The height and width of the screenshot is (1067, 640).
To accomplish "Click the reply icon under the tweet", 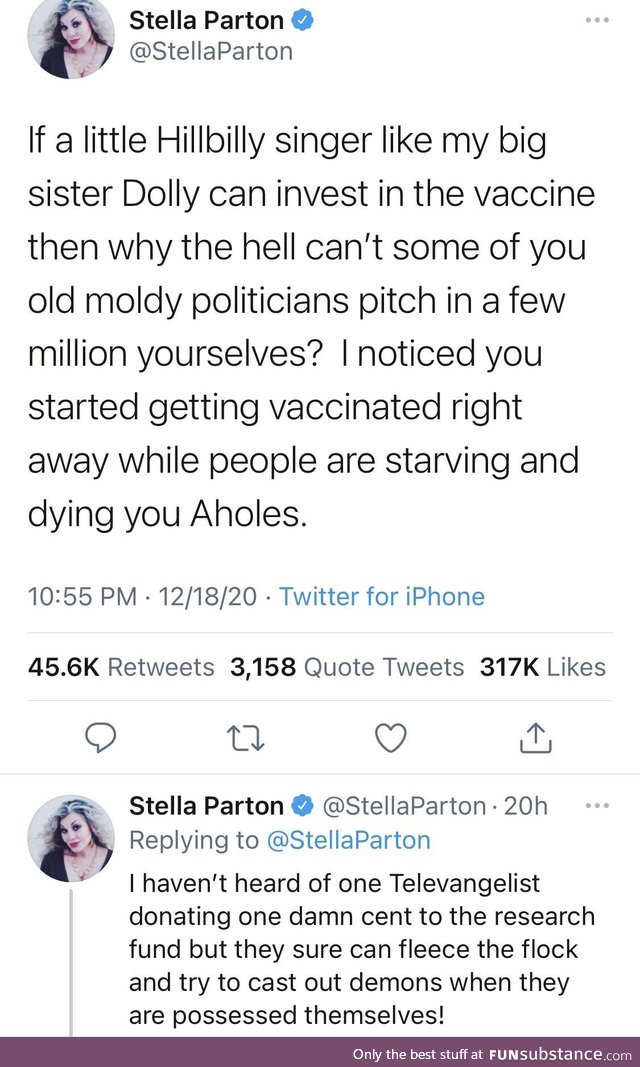I will 99,738.
